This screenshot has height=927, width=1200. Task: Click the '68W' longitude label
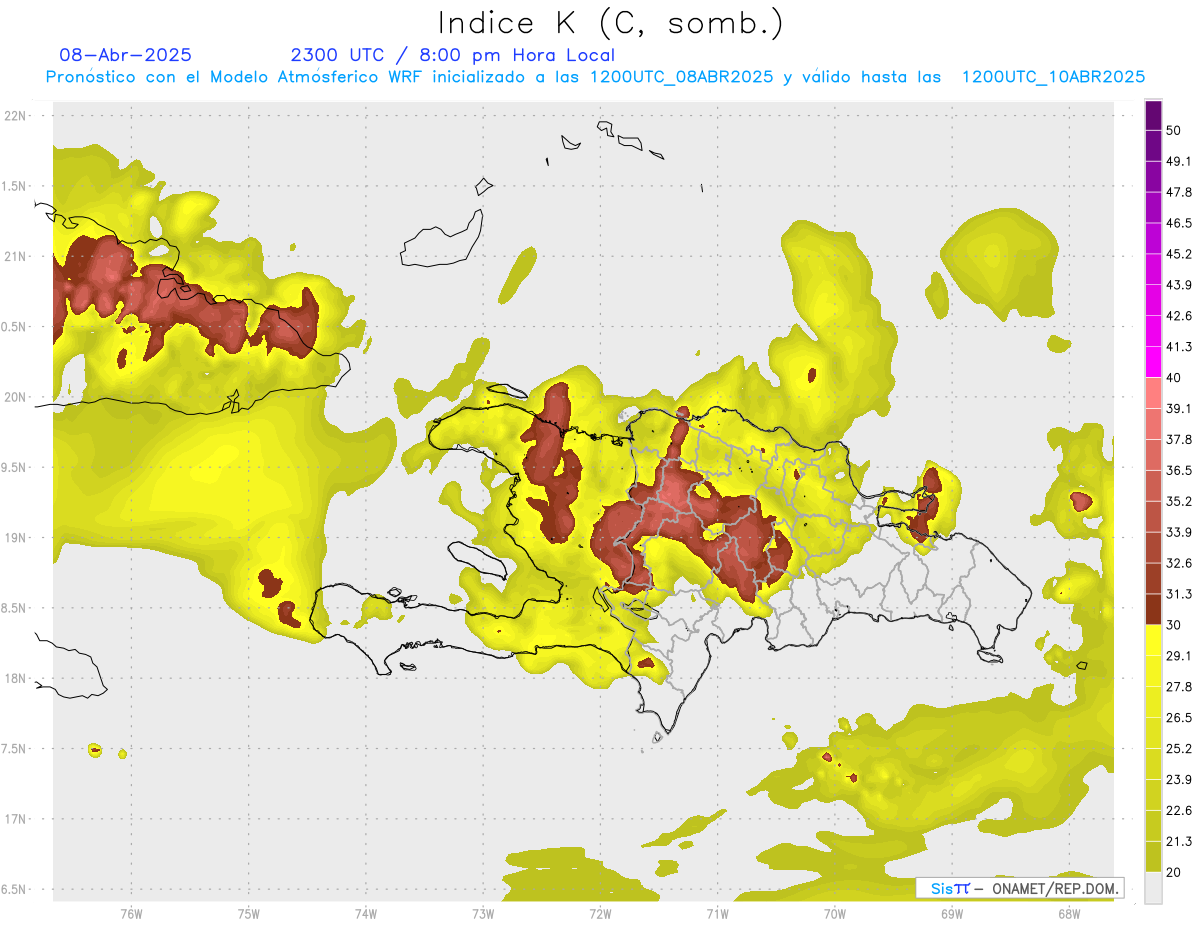click(x=1068, y=914)
